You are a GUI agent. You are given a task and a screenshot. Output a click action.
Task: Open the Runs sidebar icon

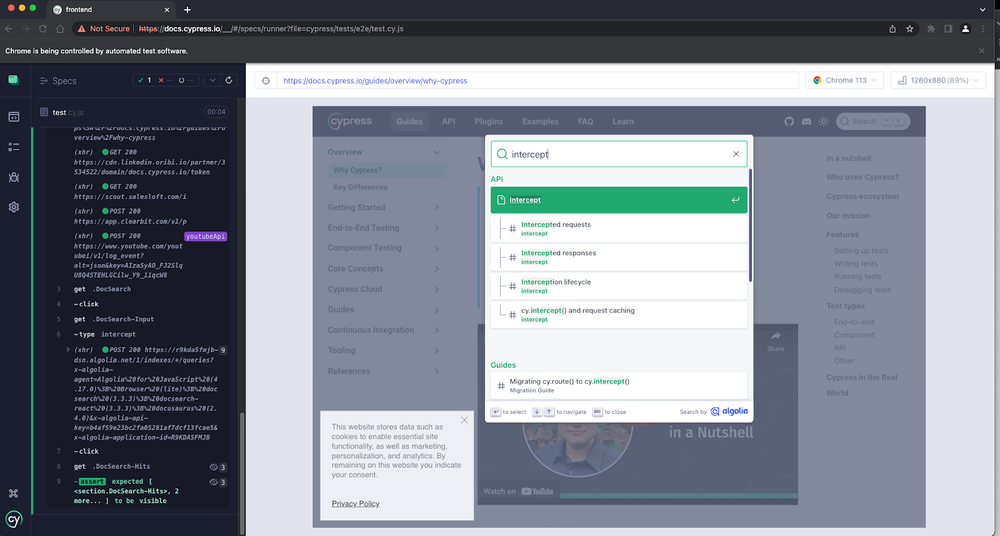[14, 117]
